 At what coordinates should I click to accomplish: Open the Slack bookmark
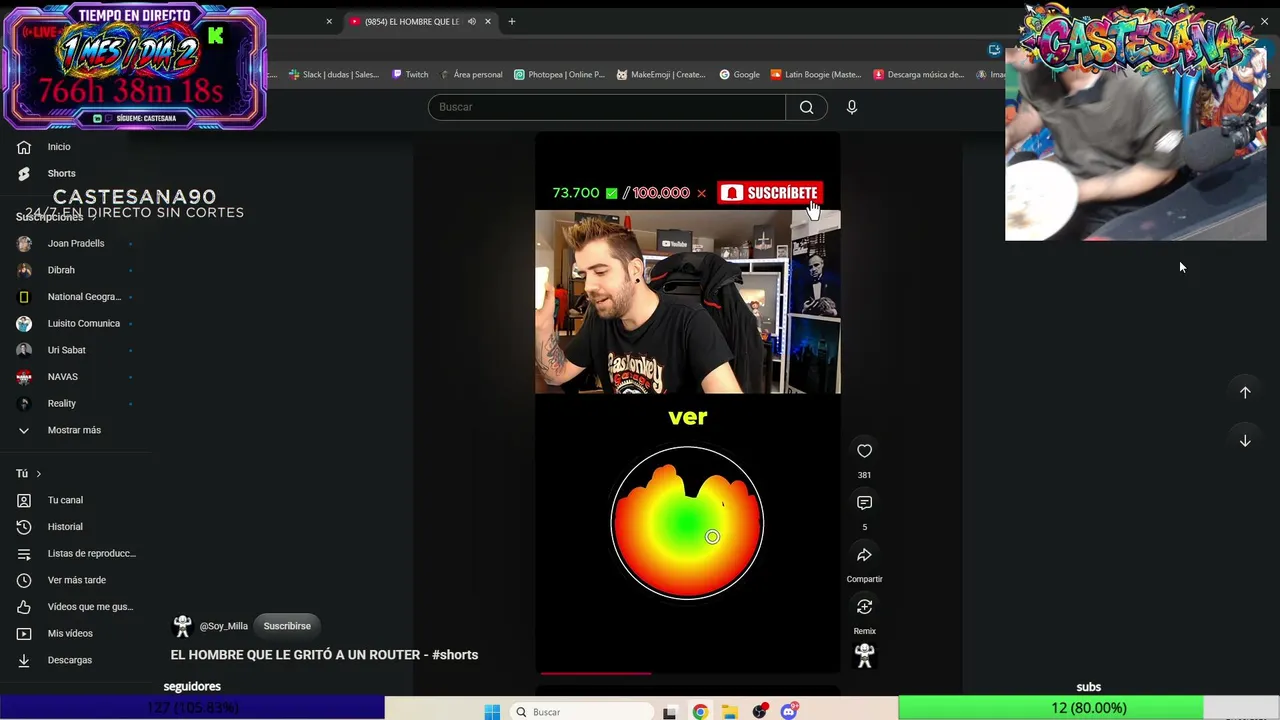tap(334, 74)
